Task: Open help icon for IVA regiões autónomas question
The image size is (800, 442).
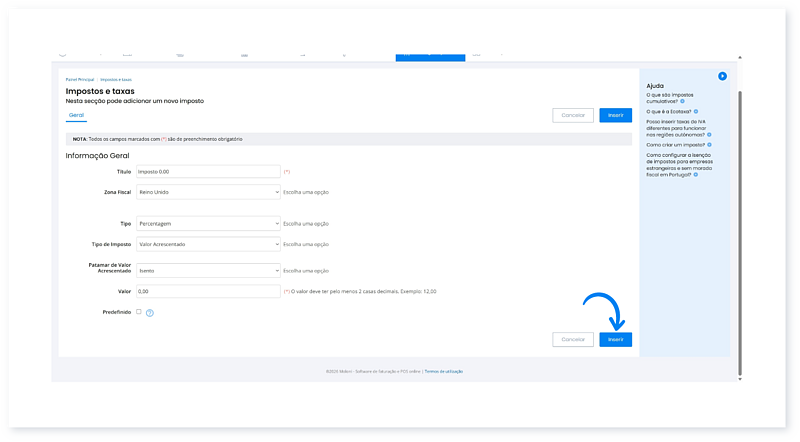Action: click(x=710, y=133)
